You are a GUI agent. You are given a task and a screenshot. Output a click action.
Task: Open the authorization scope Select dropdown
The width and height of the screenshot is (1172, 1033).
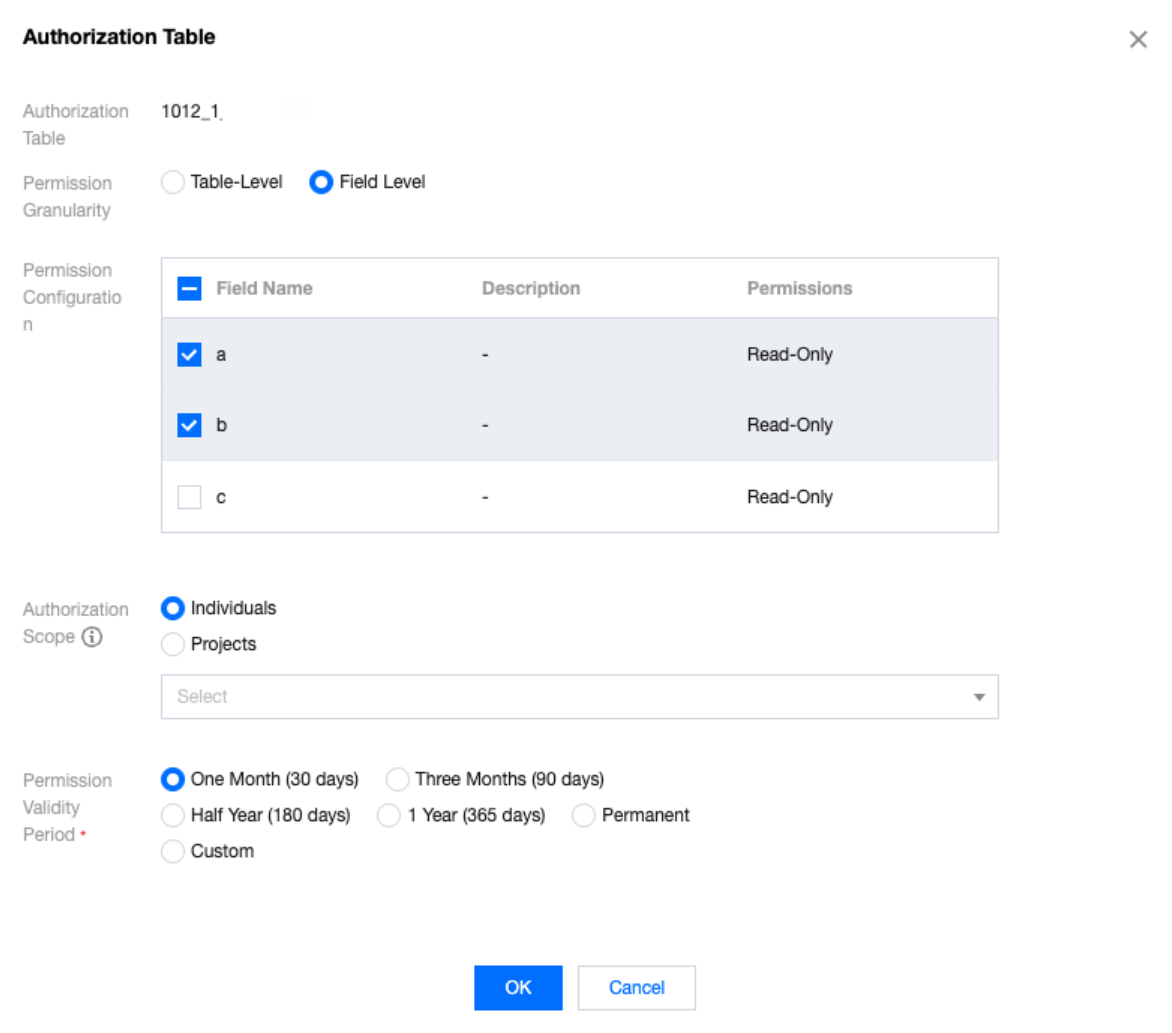tap(570, 697)
